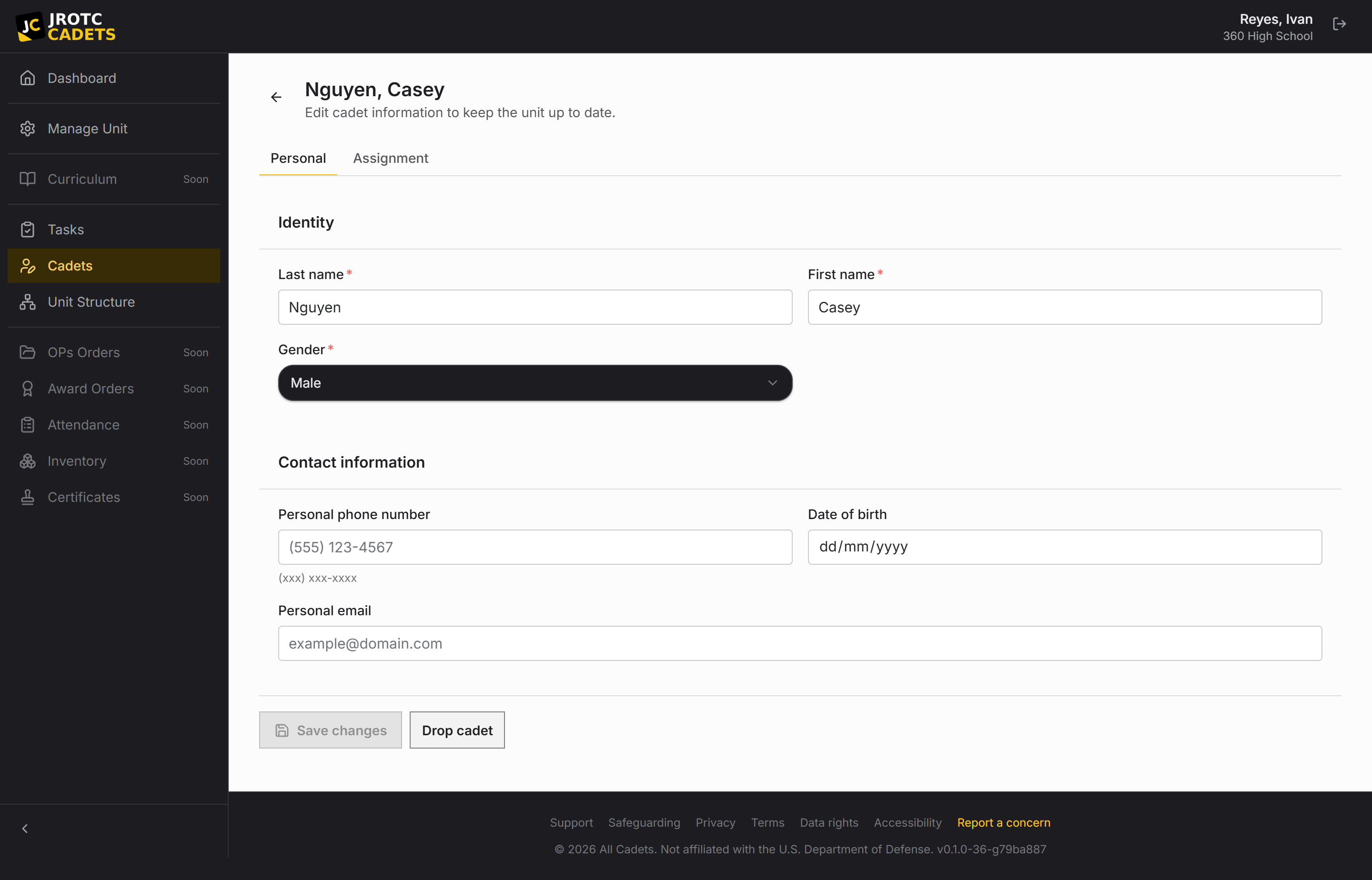This screenshot has width=1372, height=880.
Task: Click the Personal phone number field
Action: tap(535, 548)
